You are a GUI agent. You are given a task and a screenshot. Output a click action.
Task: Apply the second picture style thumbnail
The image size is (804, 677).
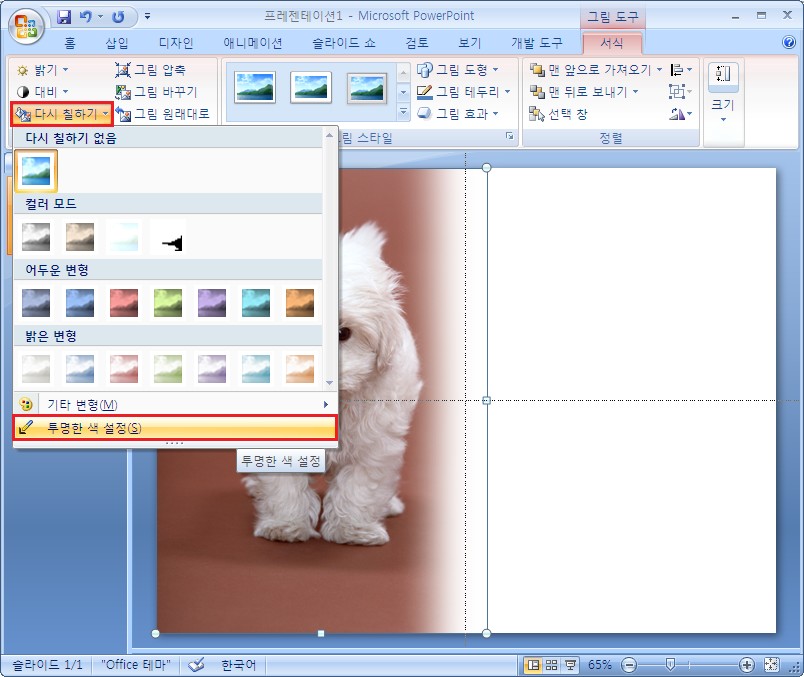[311, 87]
